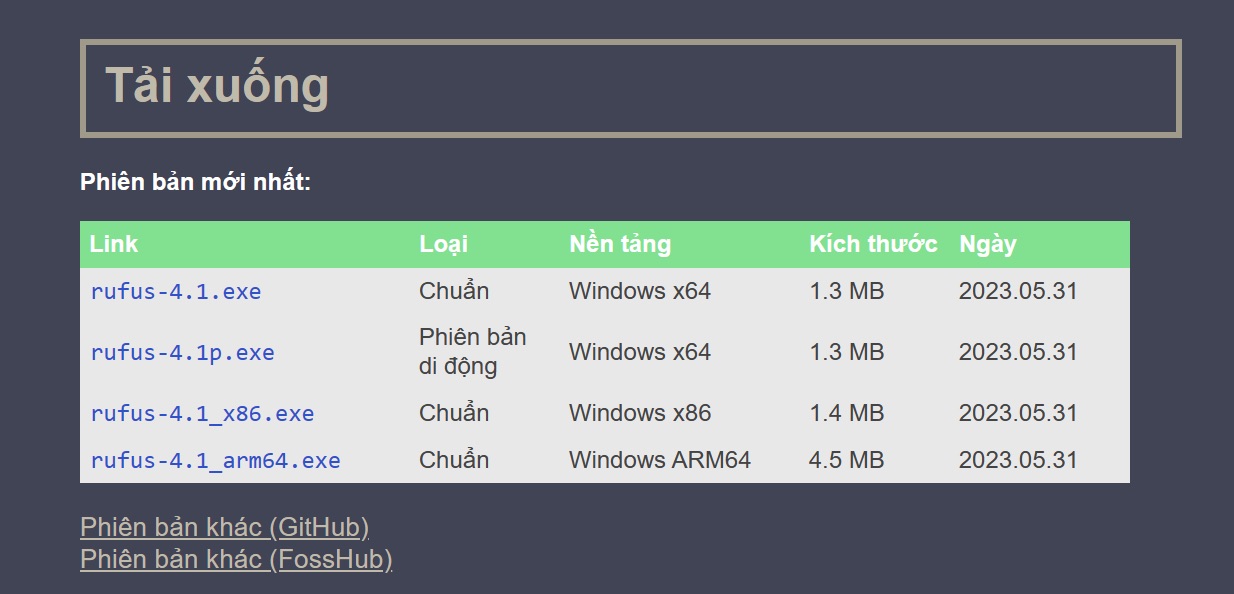Click the Nền tảng column header
The width and height of the screenshot is (1234, 594).
(x=620, y=244)
